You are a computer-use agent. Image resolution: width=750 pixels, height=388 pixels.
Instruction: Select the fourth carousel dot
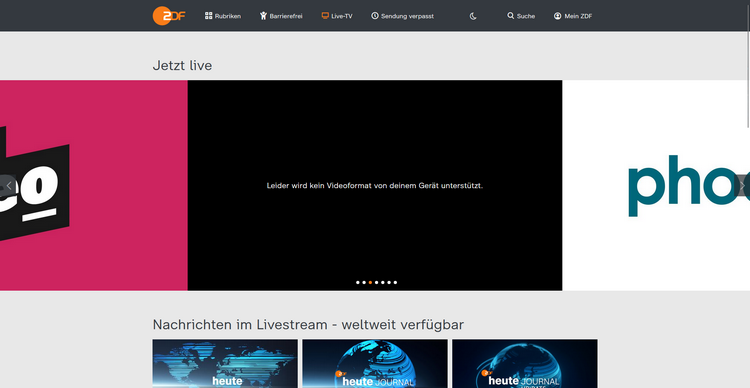[376, 282]
